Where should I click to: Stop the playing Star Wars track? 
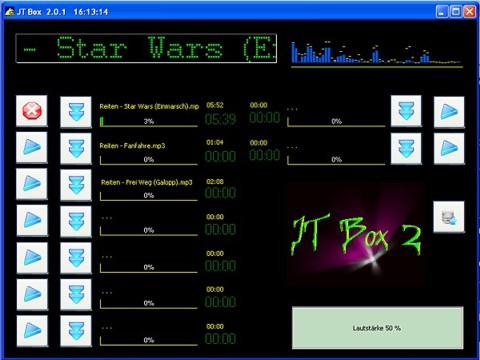(x=32, y=111)
